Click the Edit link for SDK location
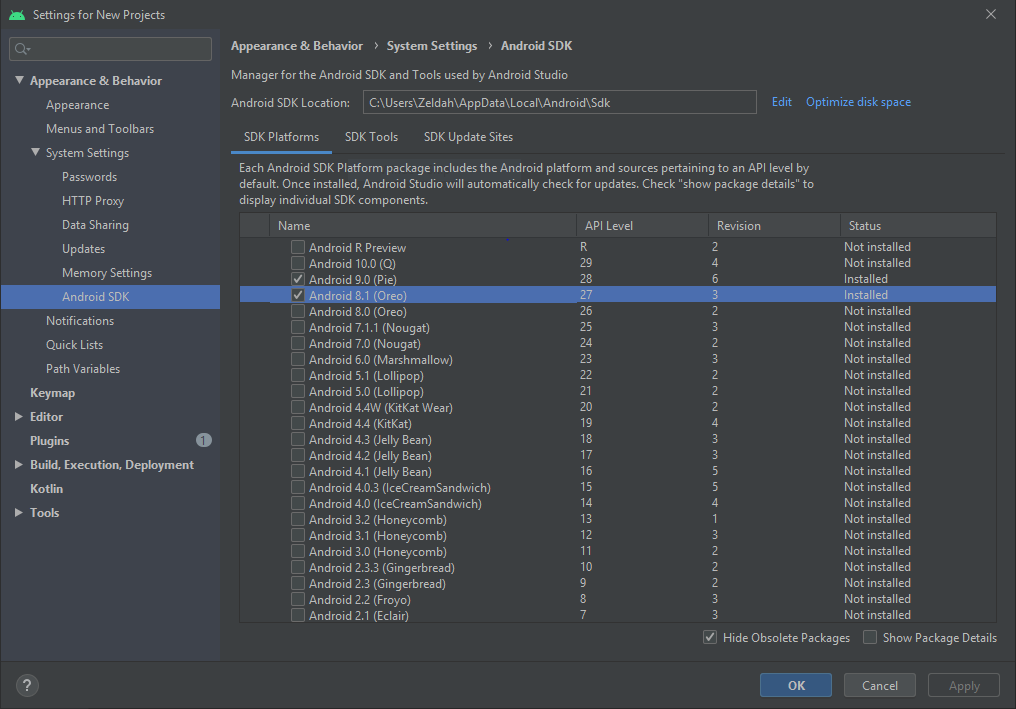The width and height of the screenshot is (1016, 709). 781,102
